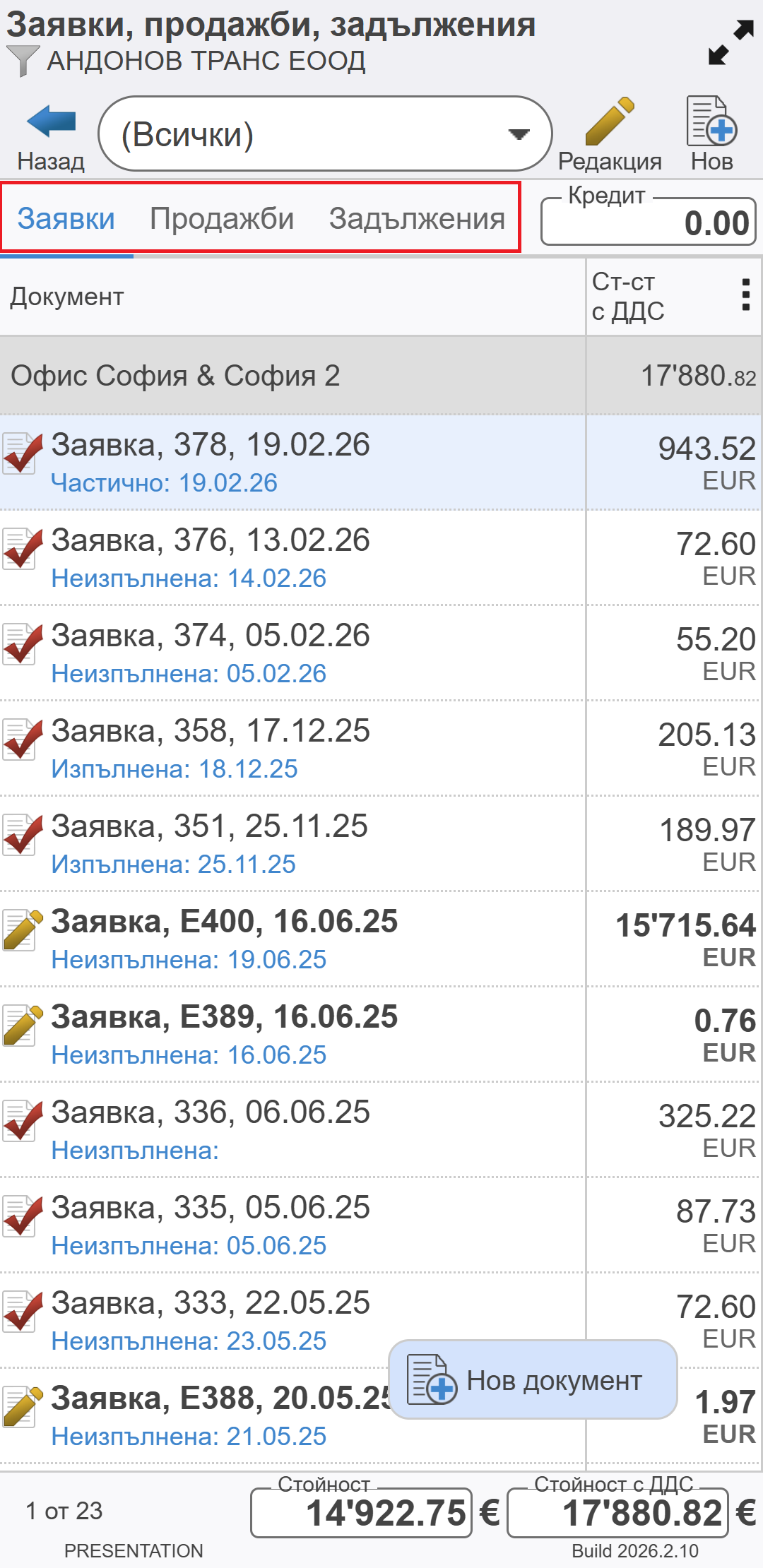Switch to the Продажби tab
763x1568 pixels.
pos(222,219)
